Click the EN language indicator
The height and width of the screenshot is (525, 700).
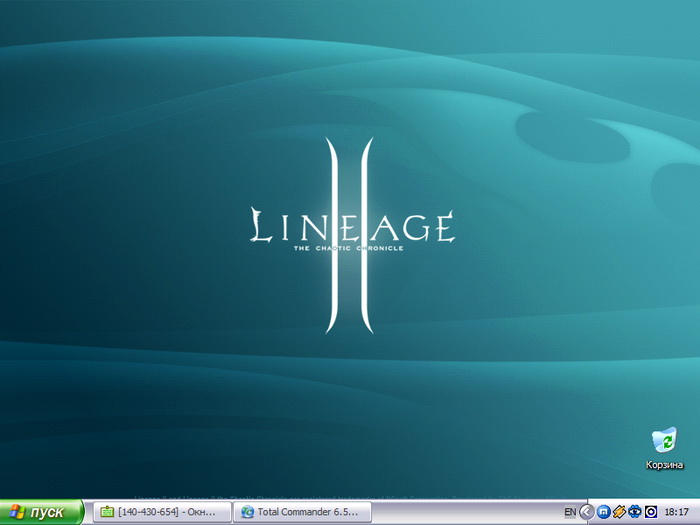click(570, 512)
